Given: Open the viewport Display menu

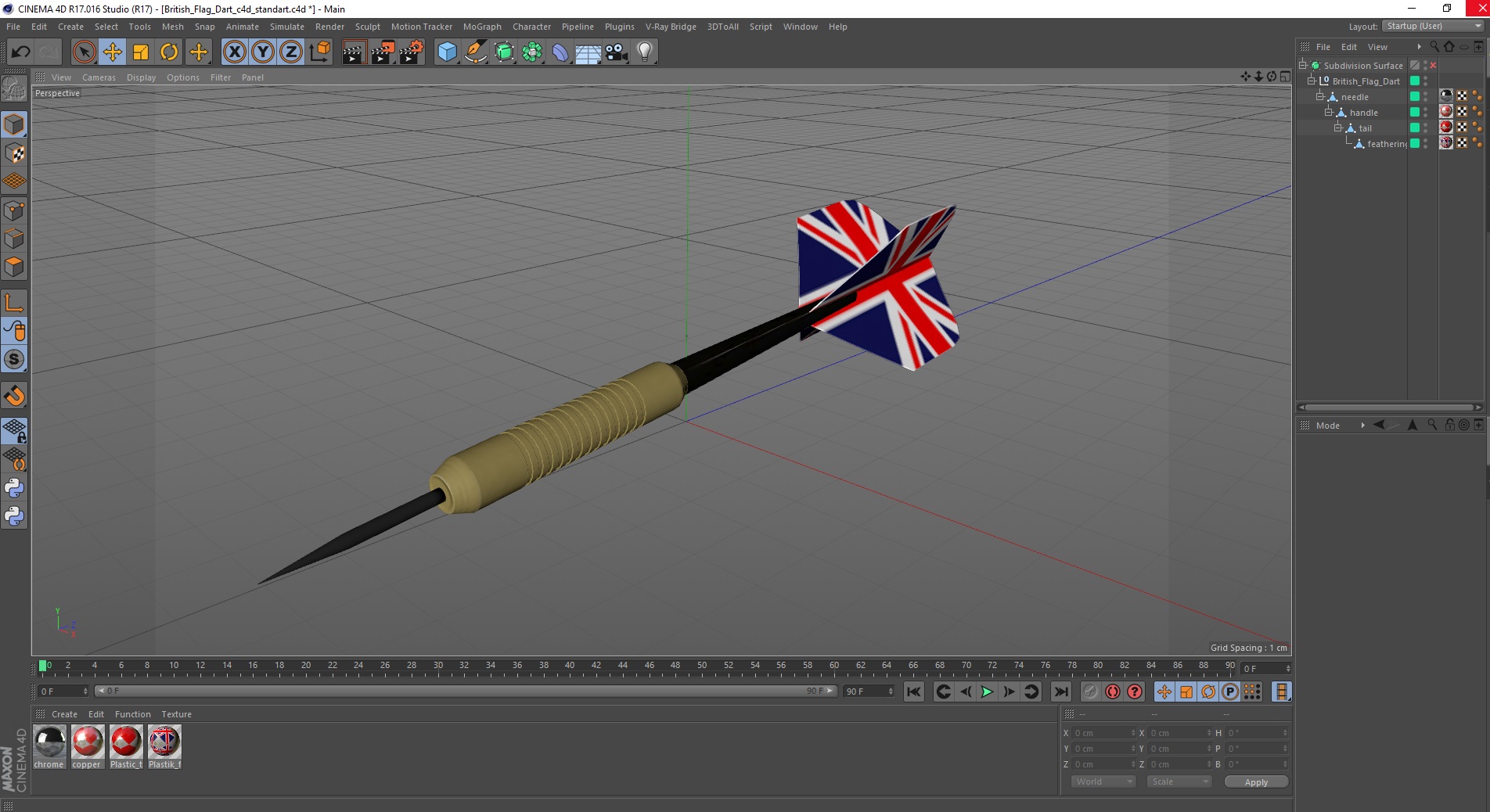Looking at the screenshot, I should tap(141, 77).
